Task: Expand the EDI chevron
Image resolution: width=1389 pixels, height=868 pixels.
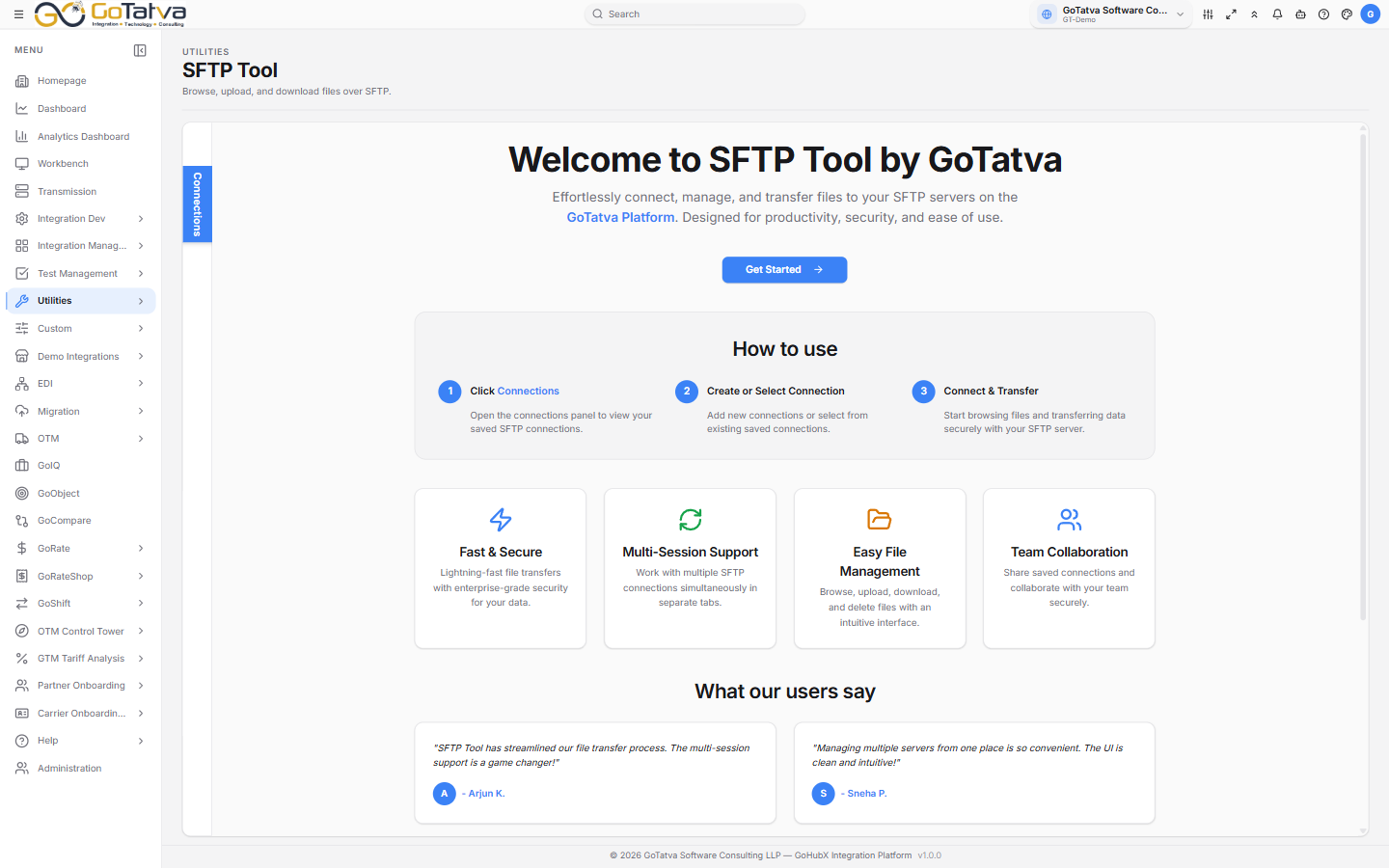Action: pyautogui.click(x=141, y=384)
